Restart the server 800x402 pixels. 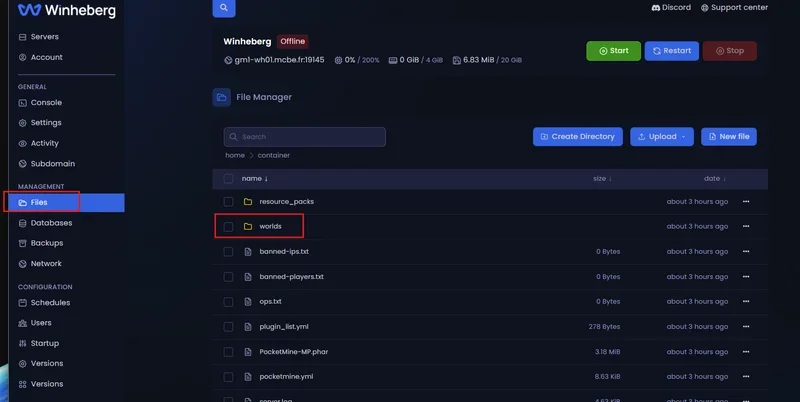(671, 51)
